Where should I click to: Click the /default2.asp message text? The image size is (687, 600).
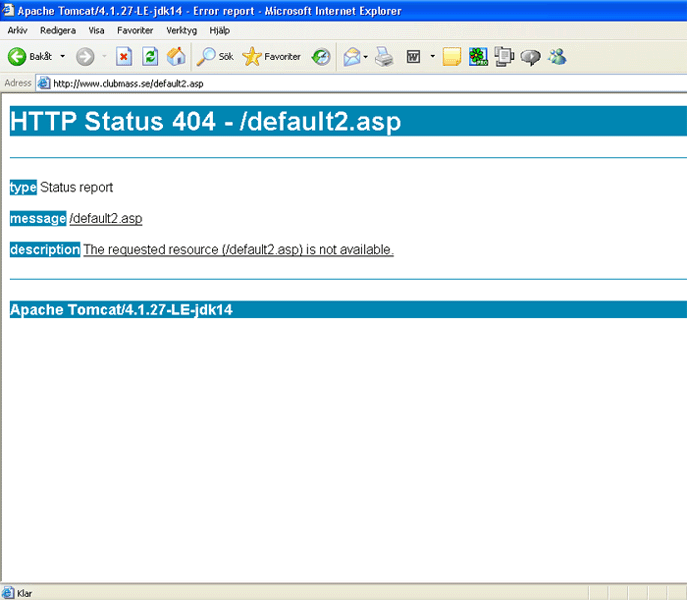click(x=106, y=218)
